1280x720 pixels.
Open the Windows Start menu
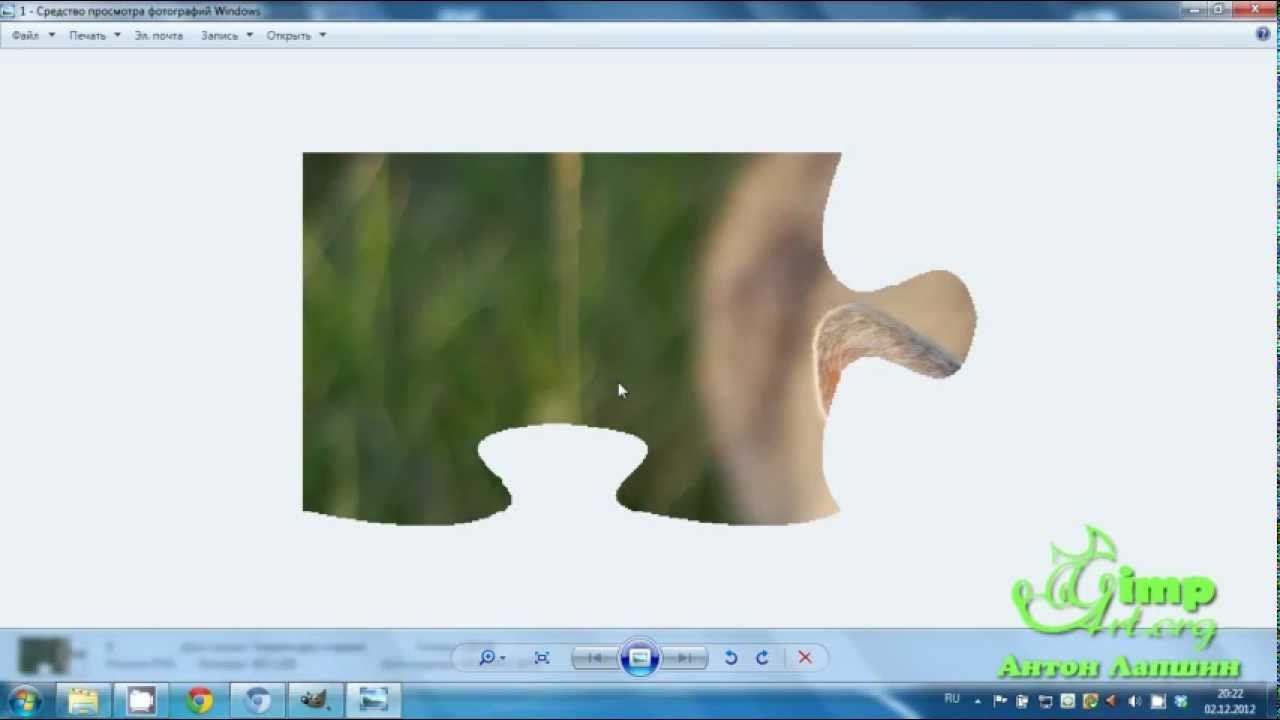point(24,700)
